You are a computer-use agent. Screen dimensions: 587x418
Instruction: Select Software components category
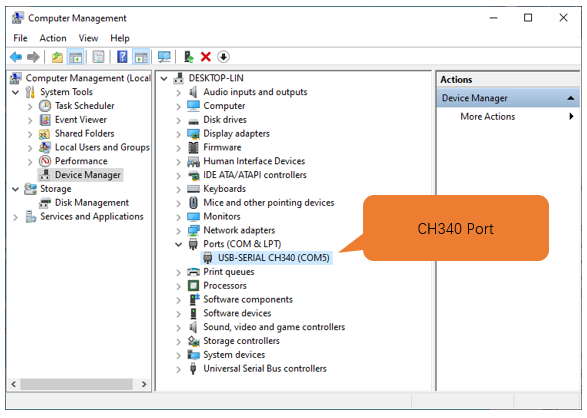tap(248, 300)
